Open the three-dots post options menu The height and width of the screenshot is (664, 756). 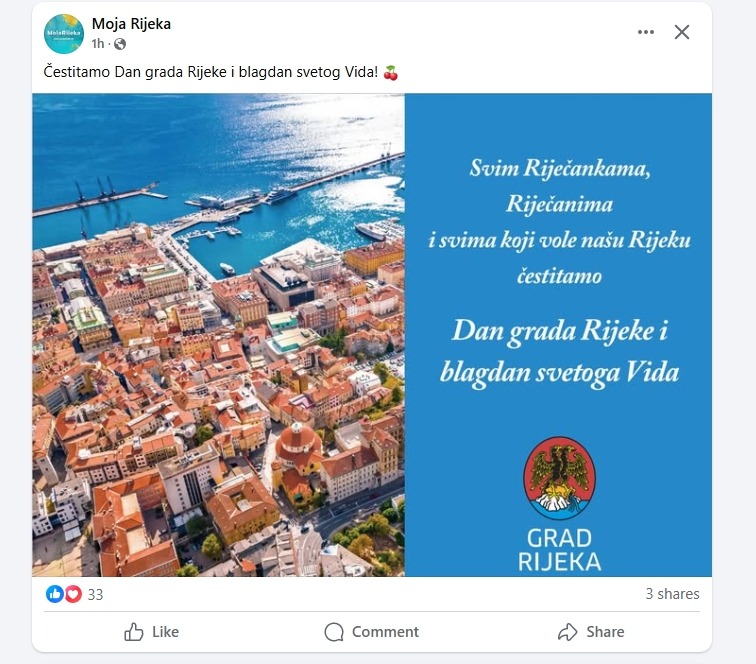coord(646,32)
